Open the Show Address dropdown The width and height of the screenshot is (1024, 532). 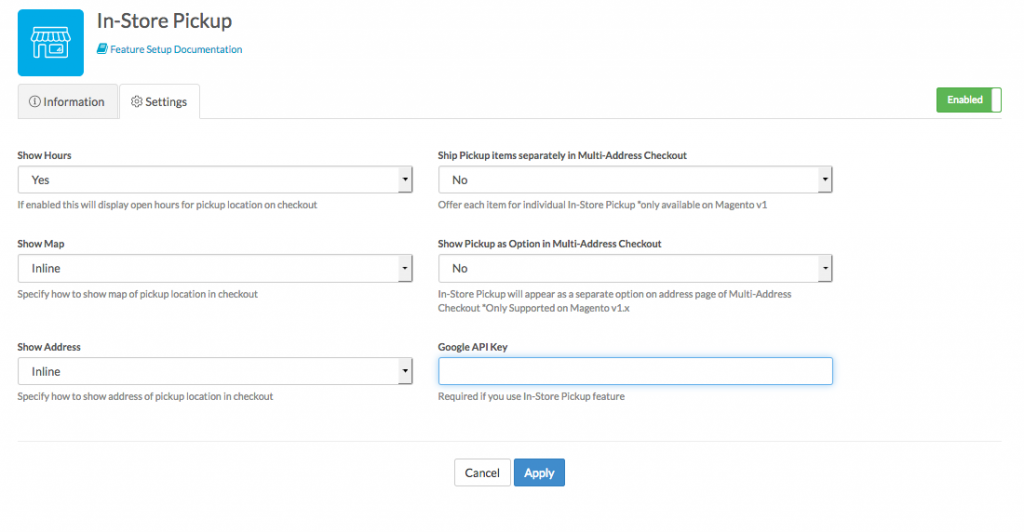coord(215,371)
